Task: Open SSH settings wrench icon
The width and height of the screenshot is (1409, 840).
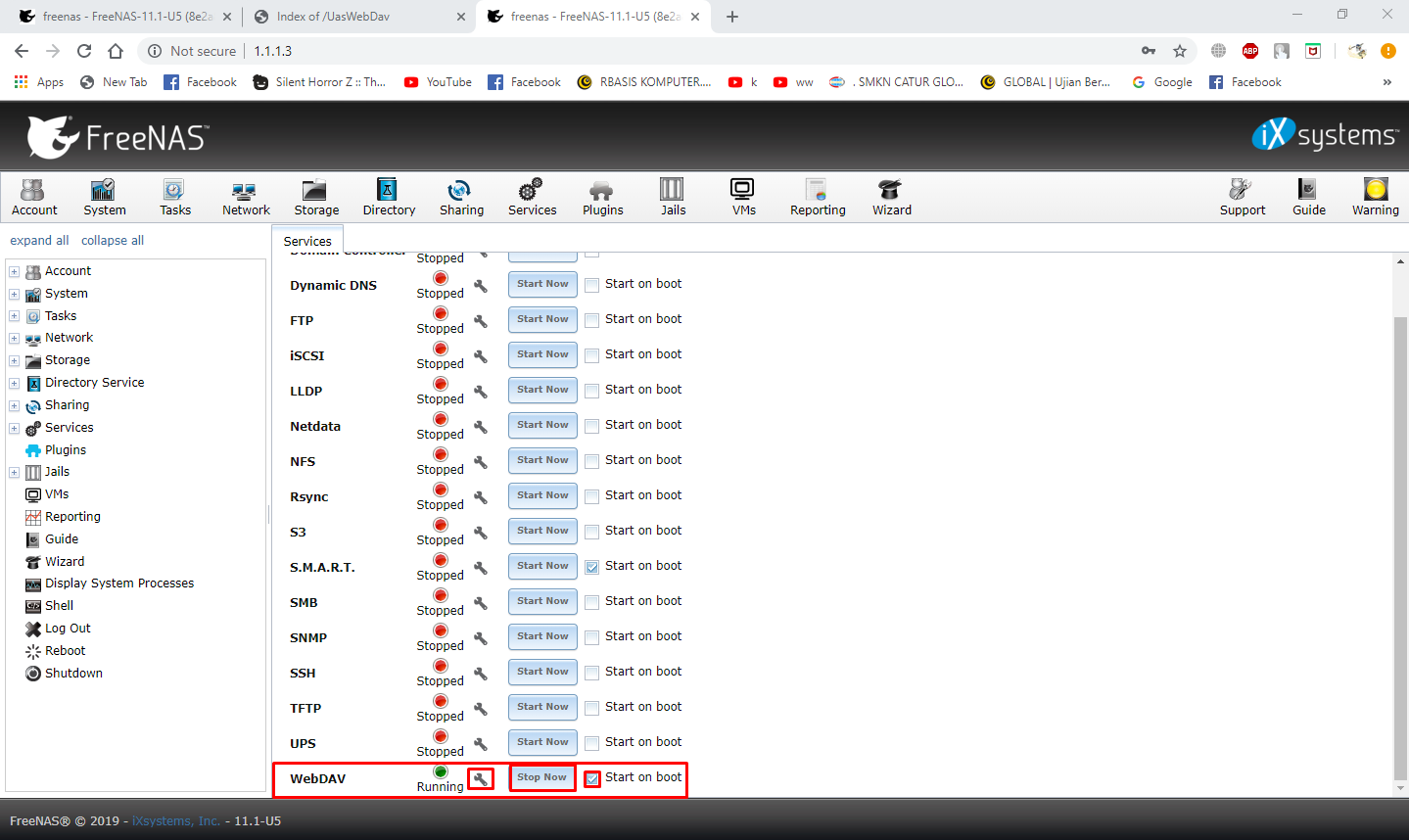Action: tap(481, 674)
